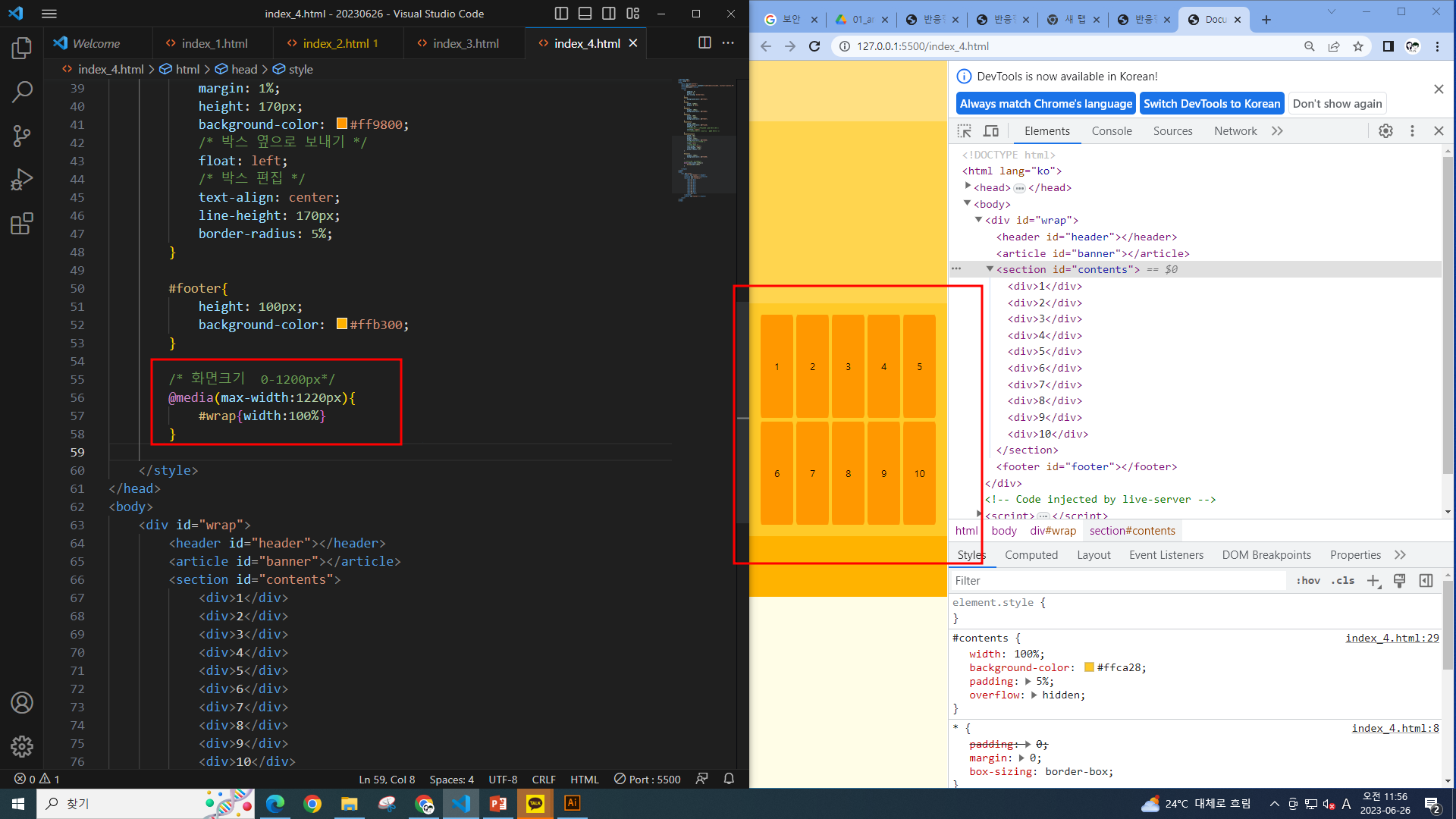Open Run and Debug view
This screenshot has width=1456, height=819.
22,180
